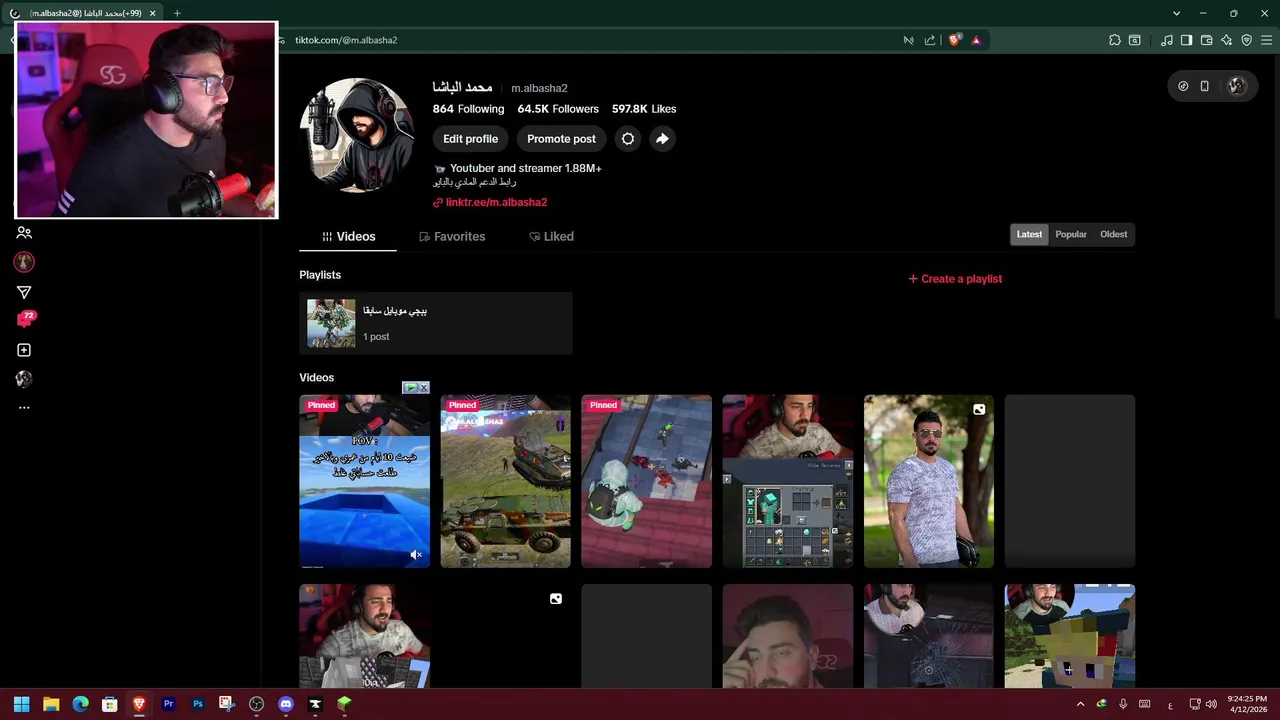
Task: Click the Upload plus icon in sidebar
Action: 24,350
